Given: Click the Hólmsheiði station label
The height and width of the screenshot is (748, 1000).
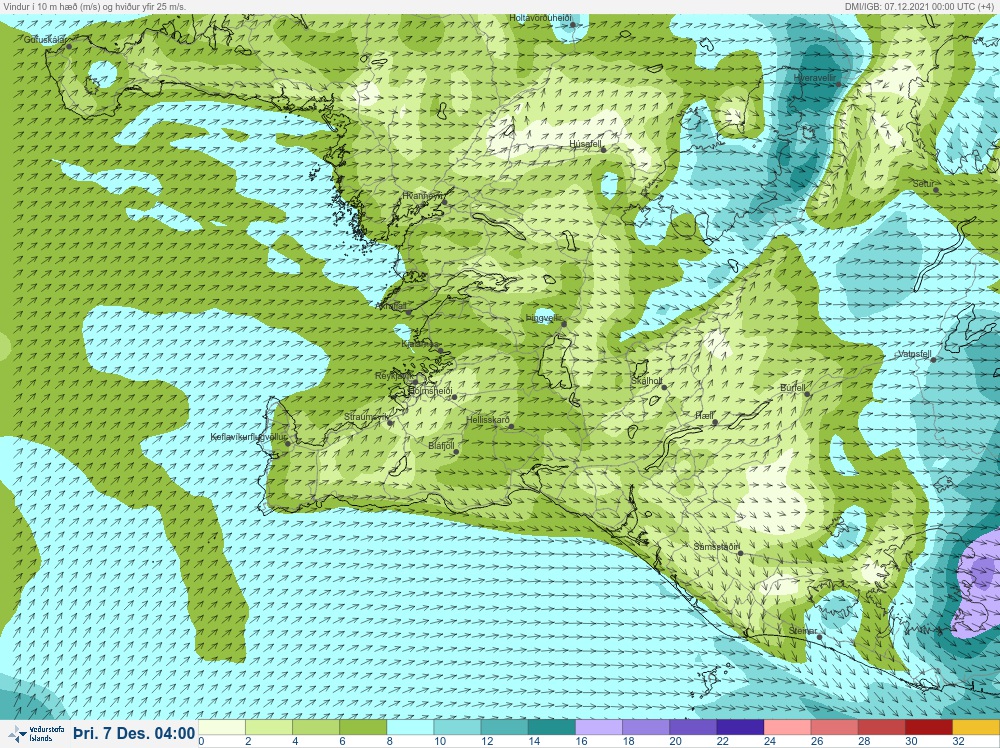Looking at the screenshot, I should [430, 391].
